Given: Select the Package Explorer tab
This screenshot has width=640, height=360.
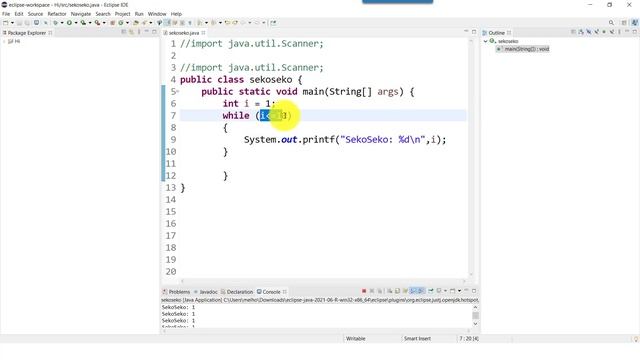Looking at the screenshot, I should coord(27,33).
